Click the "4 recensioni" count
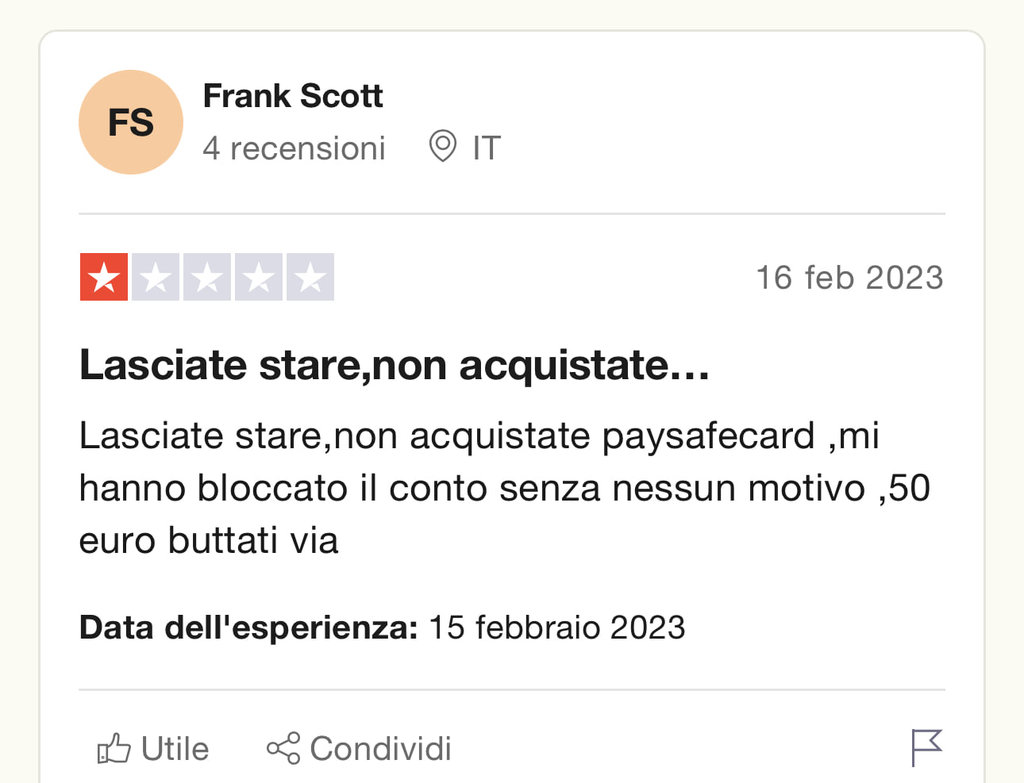Screen dimensions: 1024x783 (294, 148)
